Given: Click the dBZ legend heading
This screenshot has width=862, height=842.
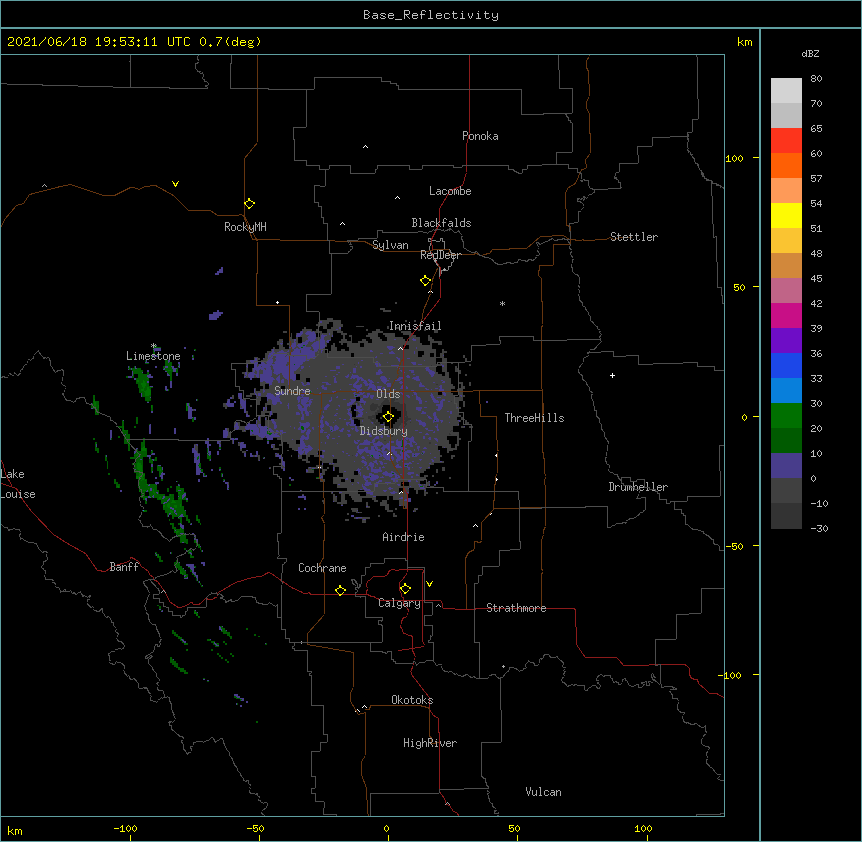Looking at the screenshot, I should (x=810, y=53).
